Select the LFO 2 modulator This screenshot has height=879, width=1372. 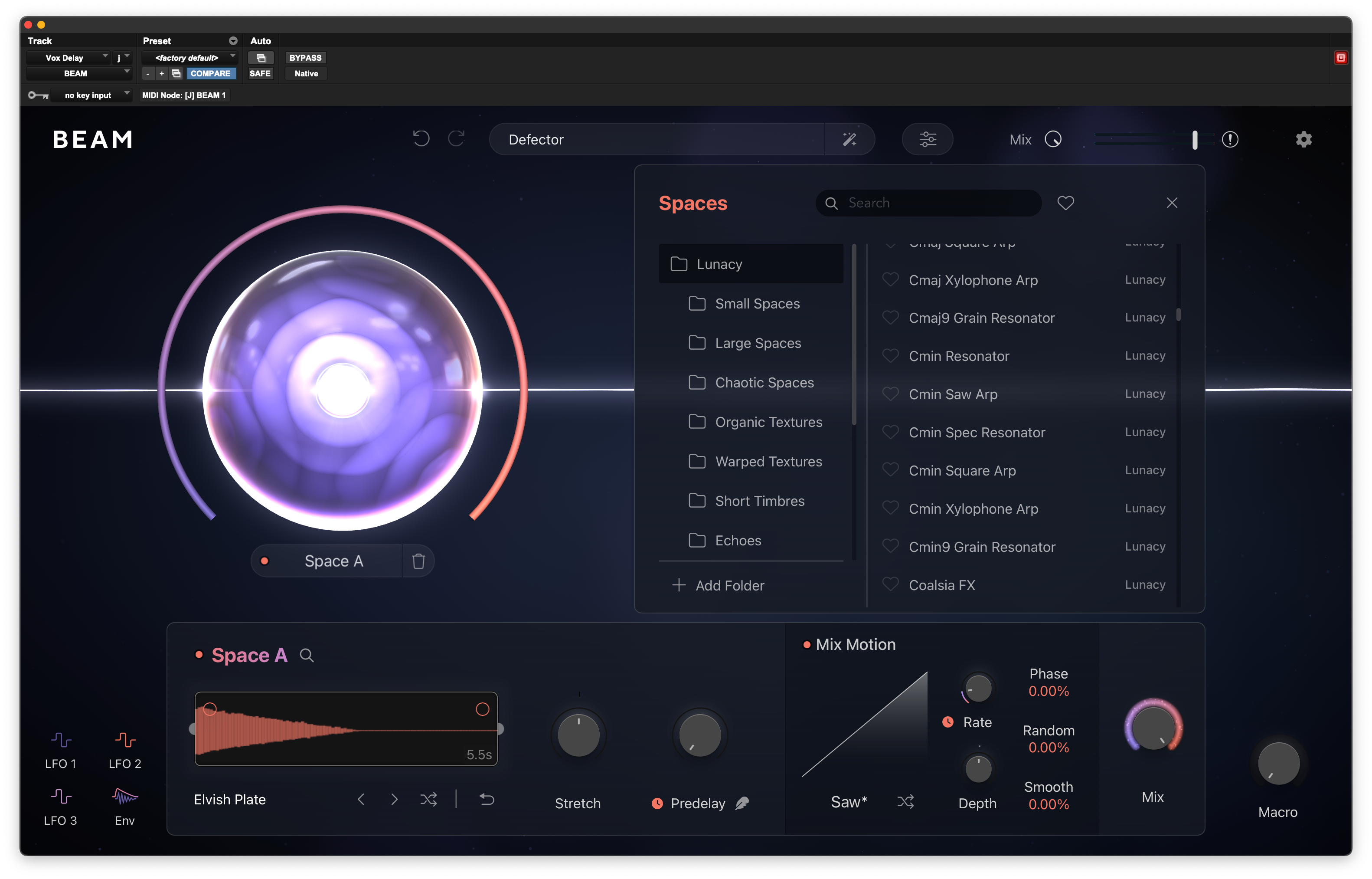[x=125, y=740]
